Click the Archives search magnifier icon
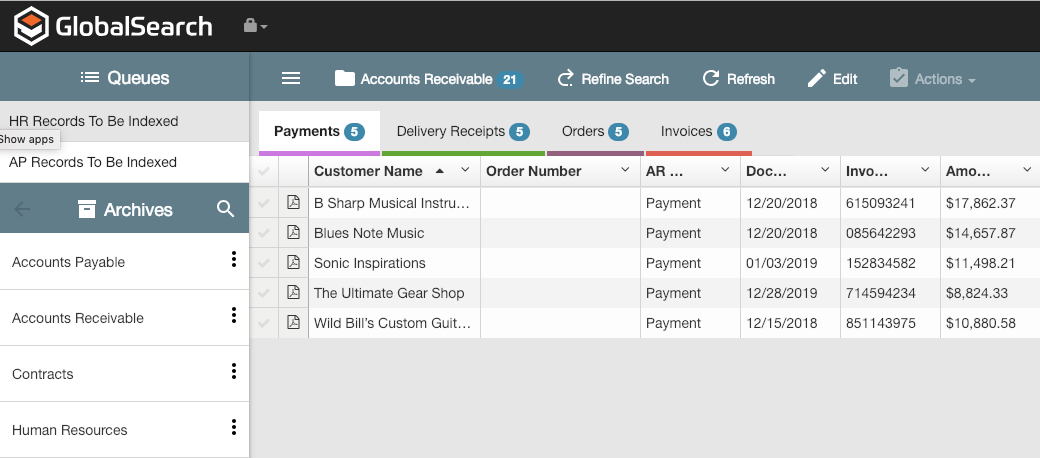Image resolution: width=1040 pixels, height=458 pixels. pos(226,209)
